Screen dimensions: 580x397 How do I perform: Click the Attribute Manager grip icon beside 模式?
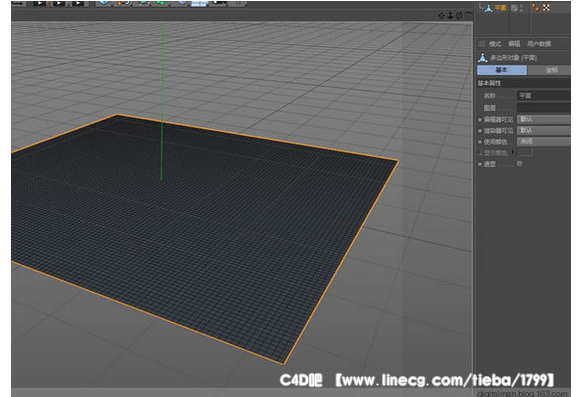(482, 44)
